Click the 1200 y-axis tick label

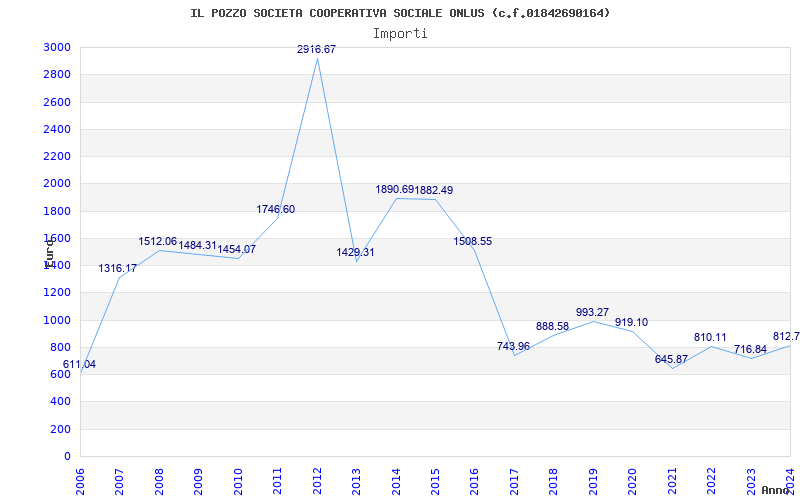point(57,293)
